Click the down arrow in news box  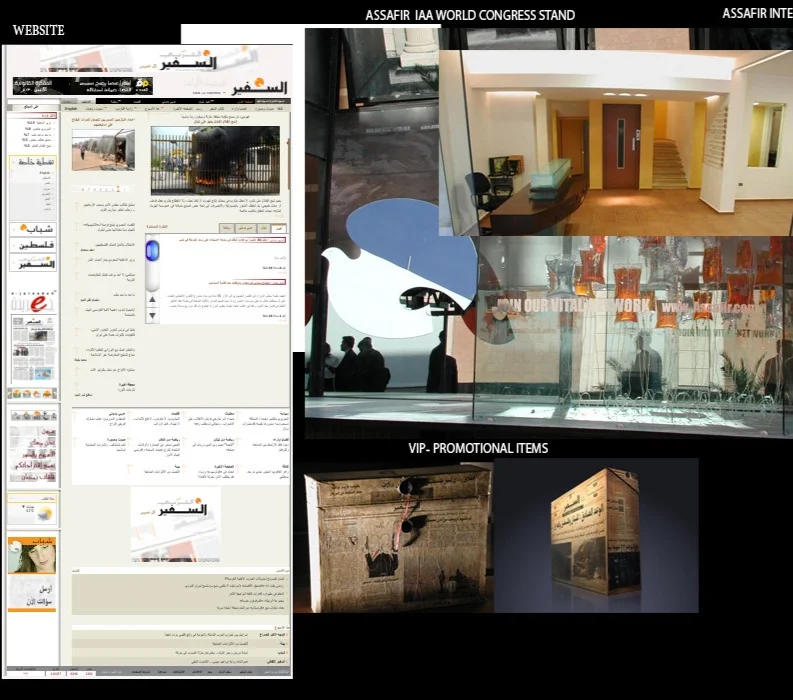(x=152, y=316)
